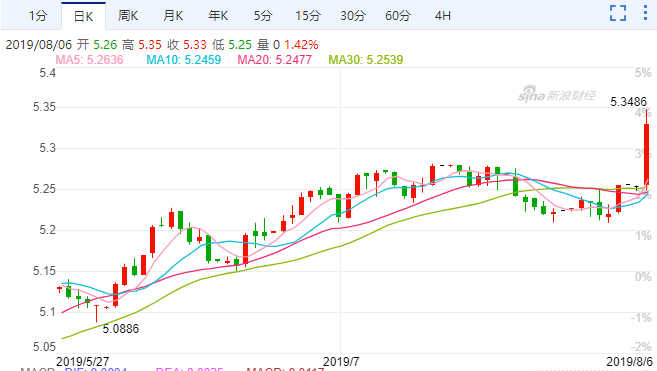Switch to the 4H interval tab
The width and height of the screenshot is (657, 371).
tap(442, 16)
